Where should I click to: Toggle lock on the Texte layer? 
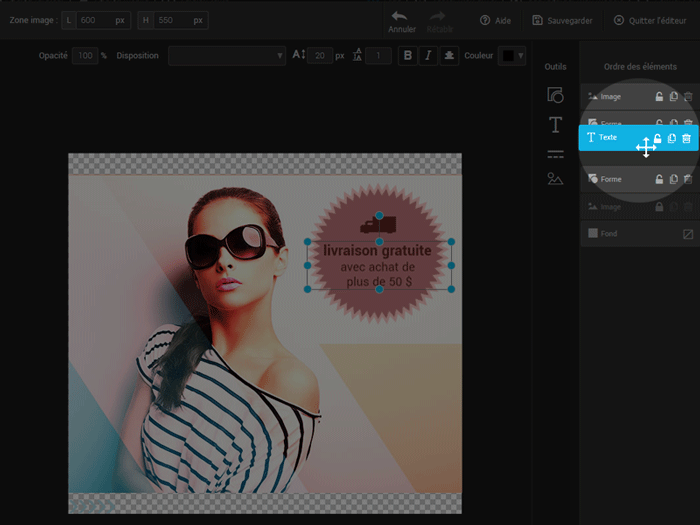658,138
